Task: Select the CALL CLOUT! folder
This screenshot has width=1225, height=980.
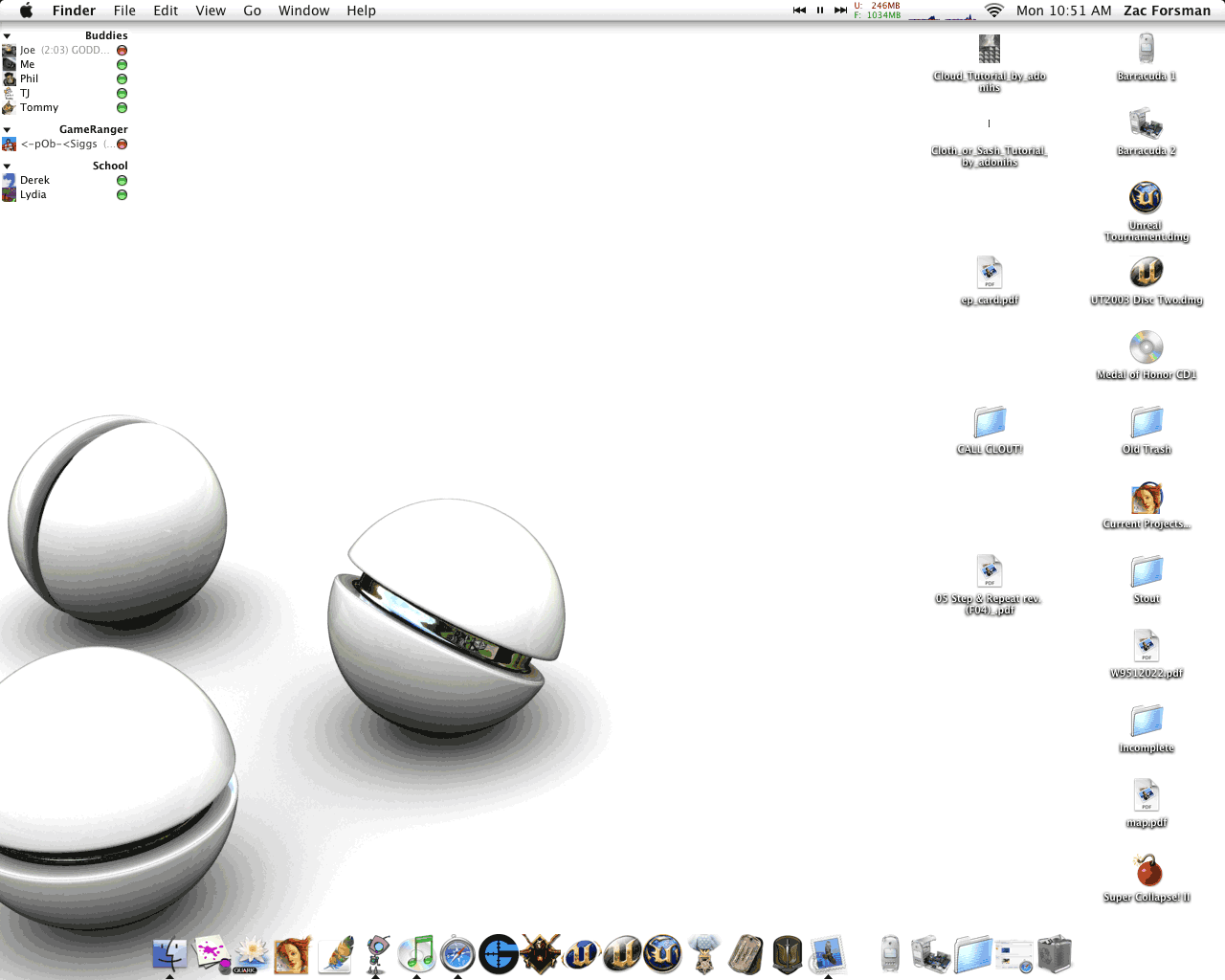Action: (x=990, y=430)
